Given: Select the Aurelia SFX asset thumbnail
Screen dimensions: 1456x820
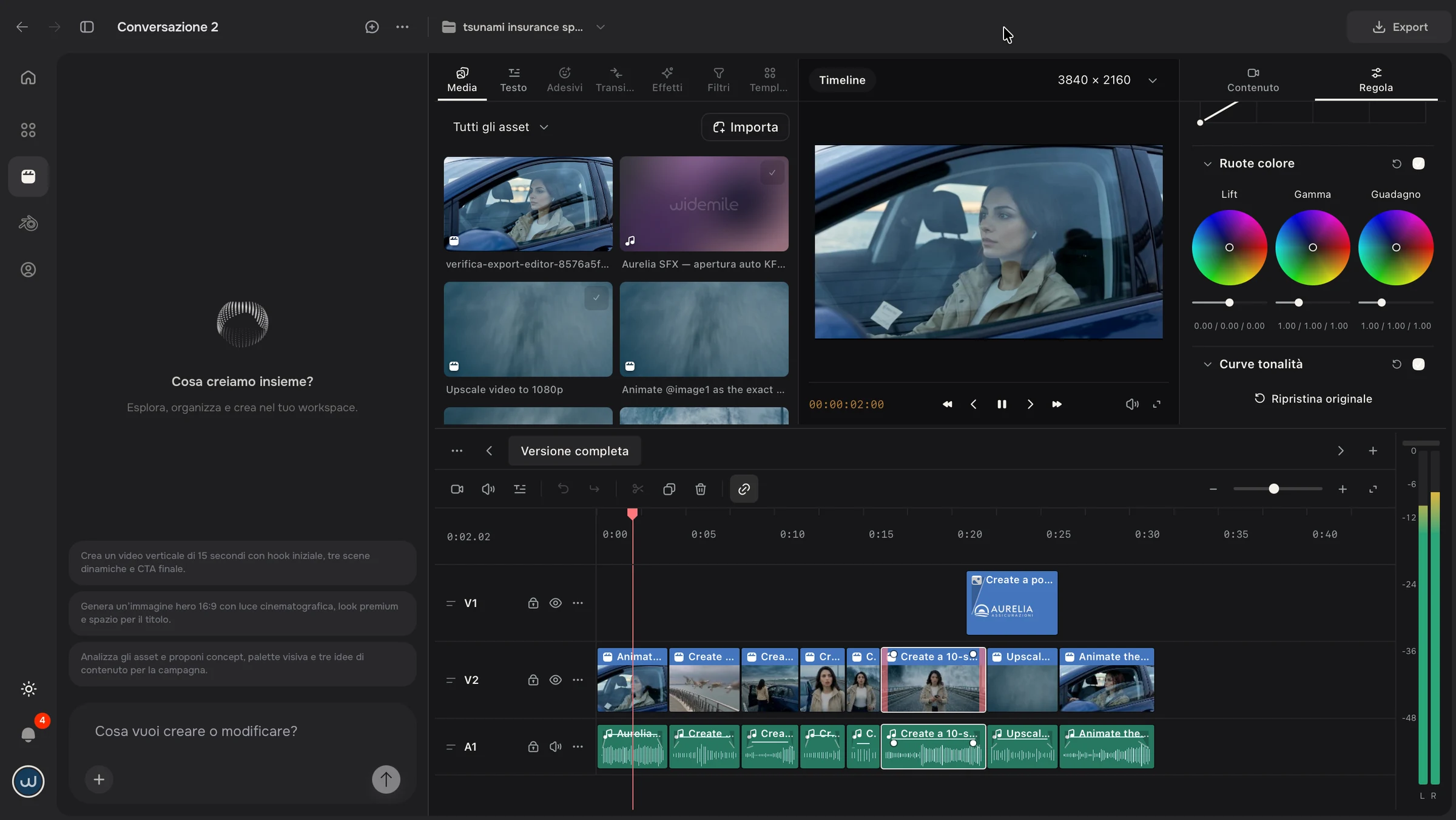Looking at the screenshot, I should tap(704, 204).
